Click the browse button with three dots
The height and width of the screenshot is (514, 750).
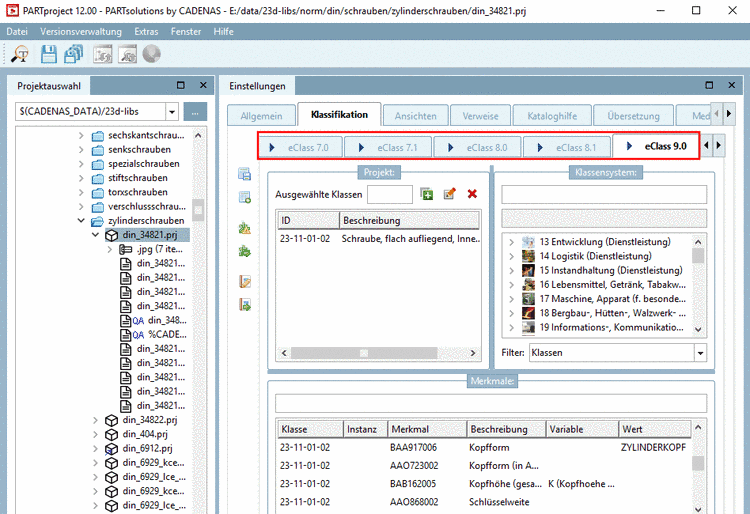pyautogui.click(x=195, y=112)
